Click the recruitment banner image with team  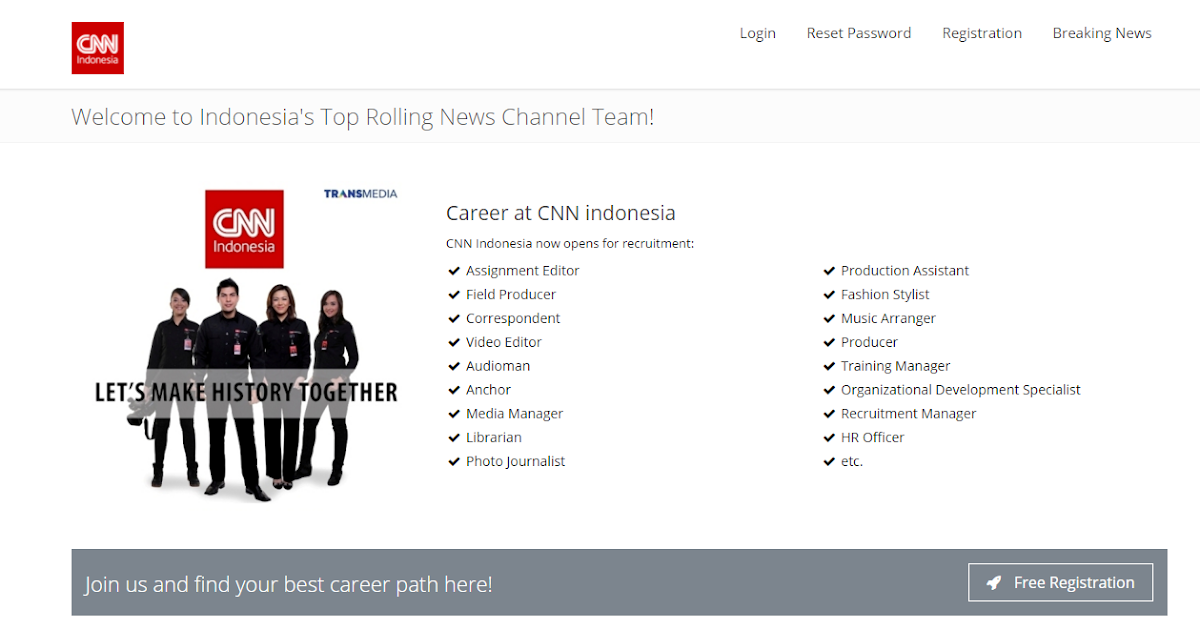pos(245,343)
